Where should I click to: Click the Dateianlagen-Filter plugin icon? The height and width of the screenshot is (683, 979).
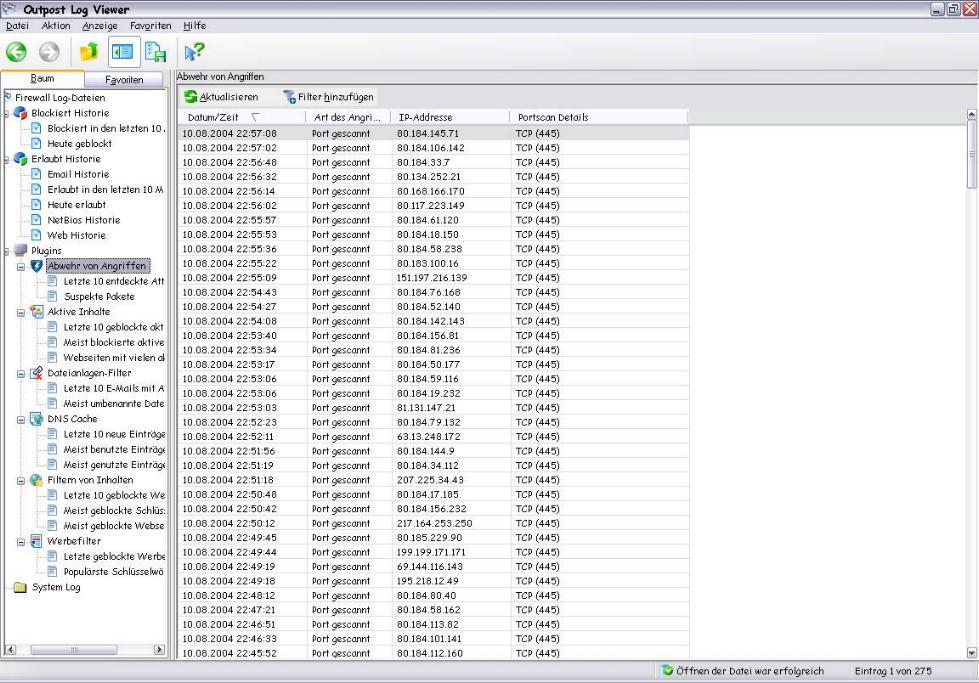pyautogui.click(x=37, y=373)
